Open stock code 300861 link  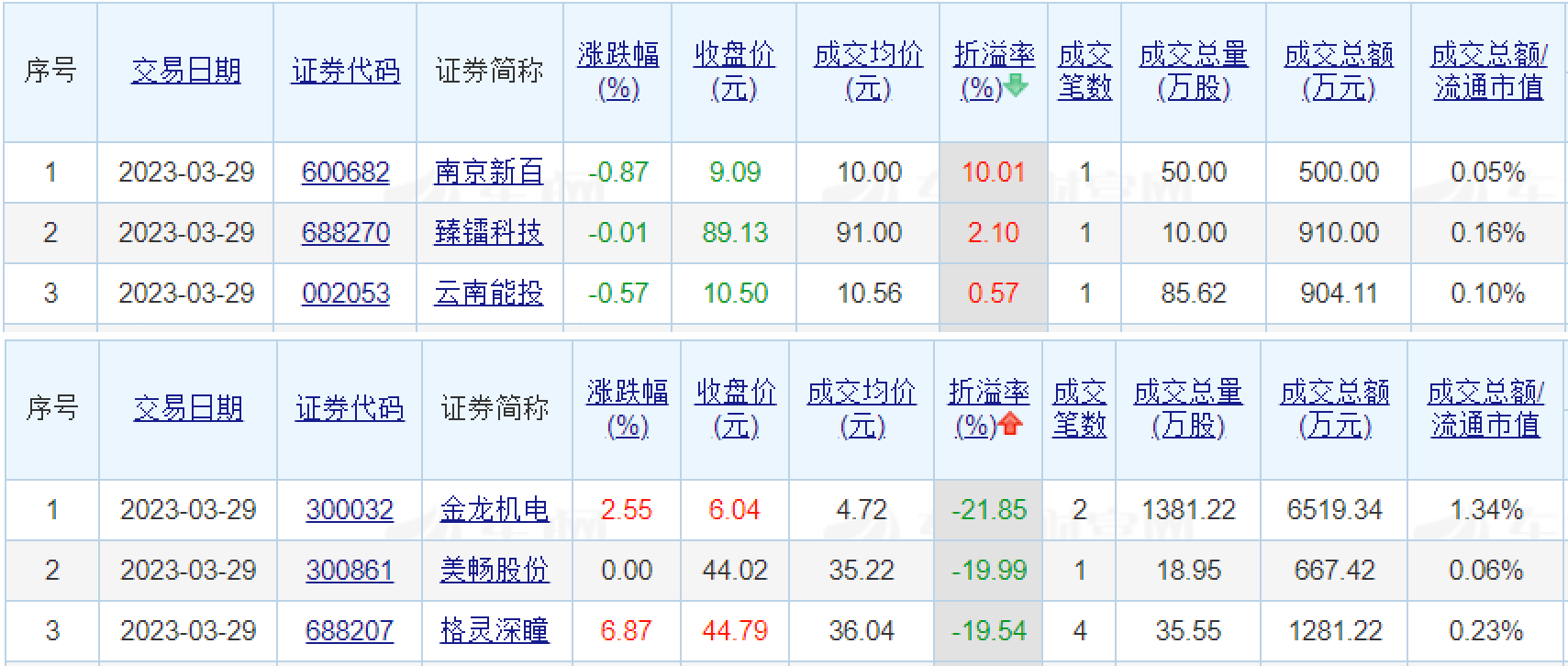pos(349,571)
